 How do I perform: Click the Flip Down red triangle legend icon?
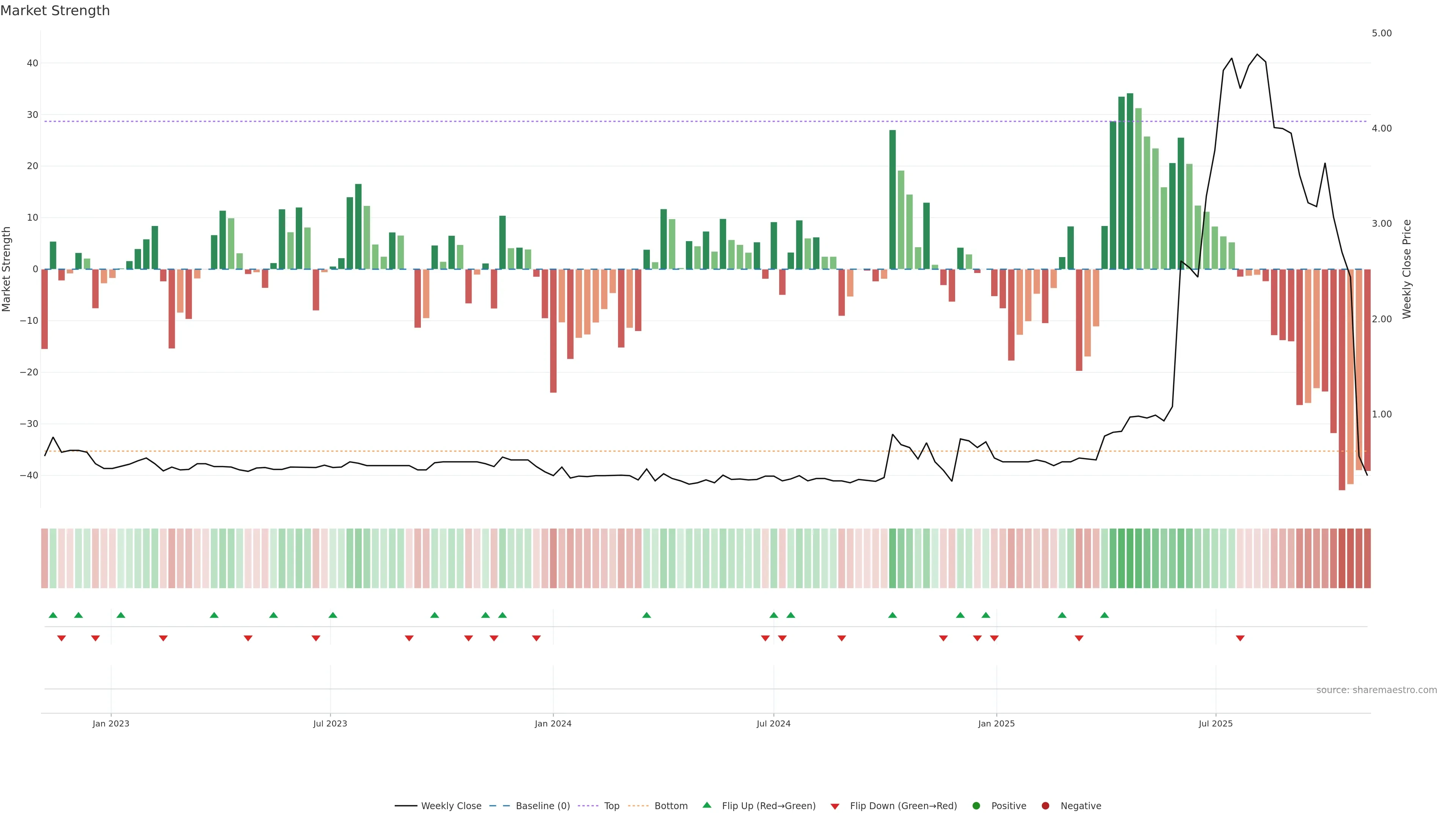pos(835,806)
